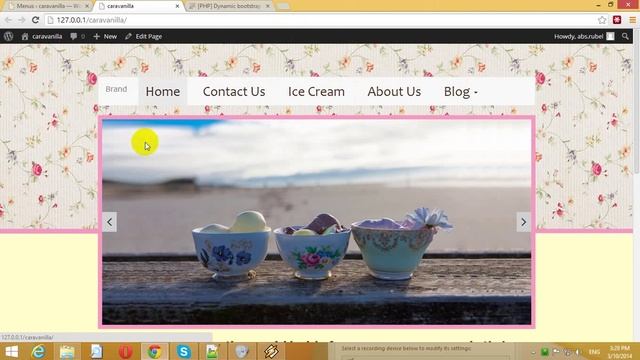Click the browser back arrow
Viewport: 640px width, 360px height.
pos(8,20)
